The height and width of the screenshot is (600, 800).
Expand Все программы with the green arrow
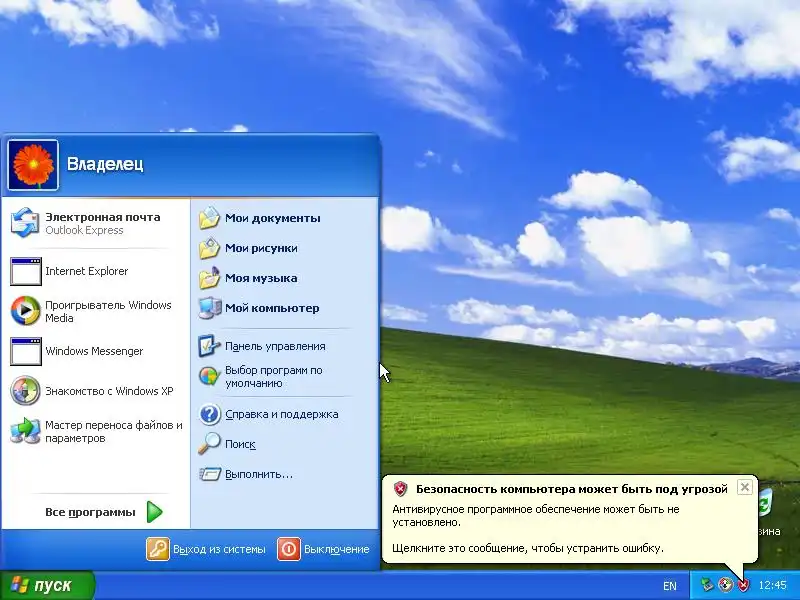coord(155,512)
